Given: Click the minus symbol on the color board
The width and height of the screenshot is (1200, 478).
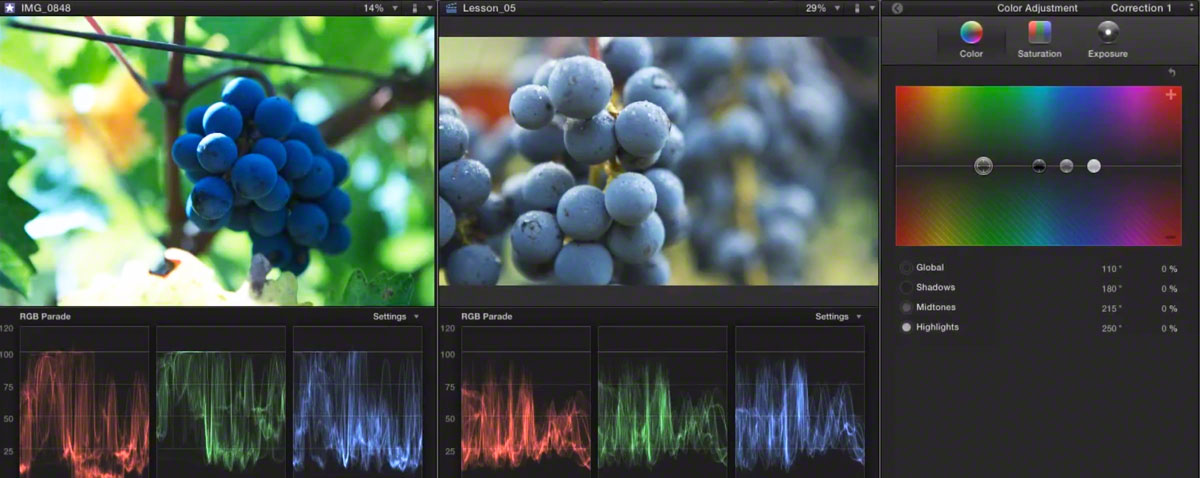Looking at the screenshot, I should pos(1170,237).
